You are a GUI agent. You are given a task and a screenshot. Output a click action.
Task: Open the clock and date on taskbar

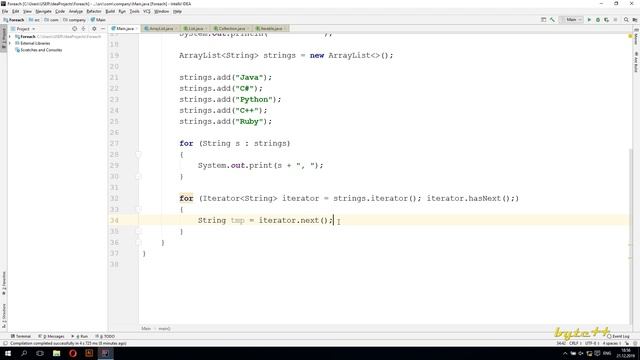pos(625,353)
